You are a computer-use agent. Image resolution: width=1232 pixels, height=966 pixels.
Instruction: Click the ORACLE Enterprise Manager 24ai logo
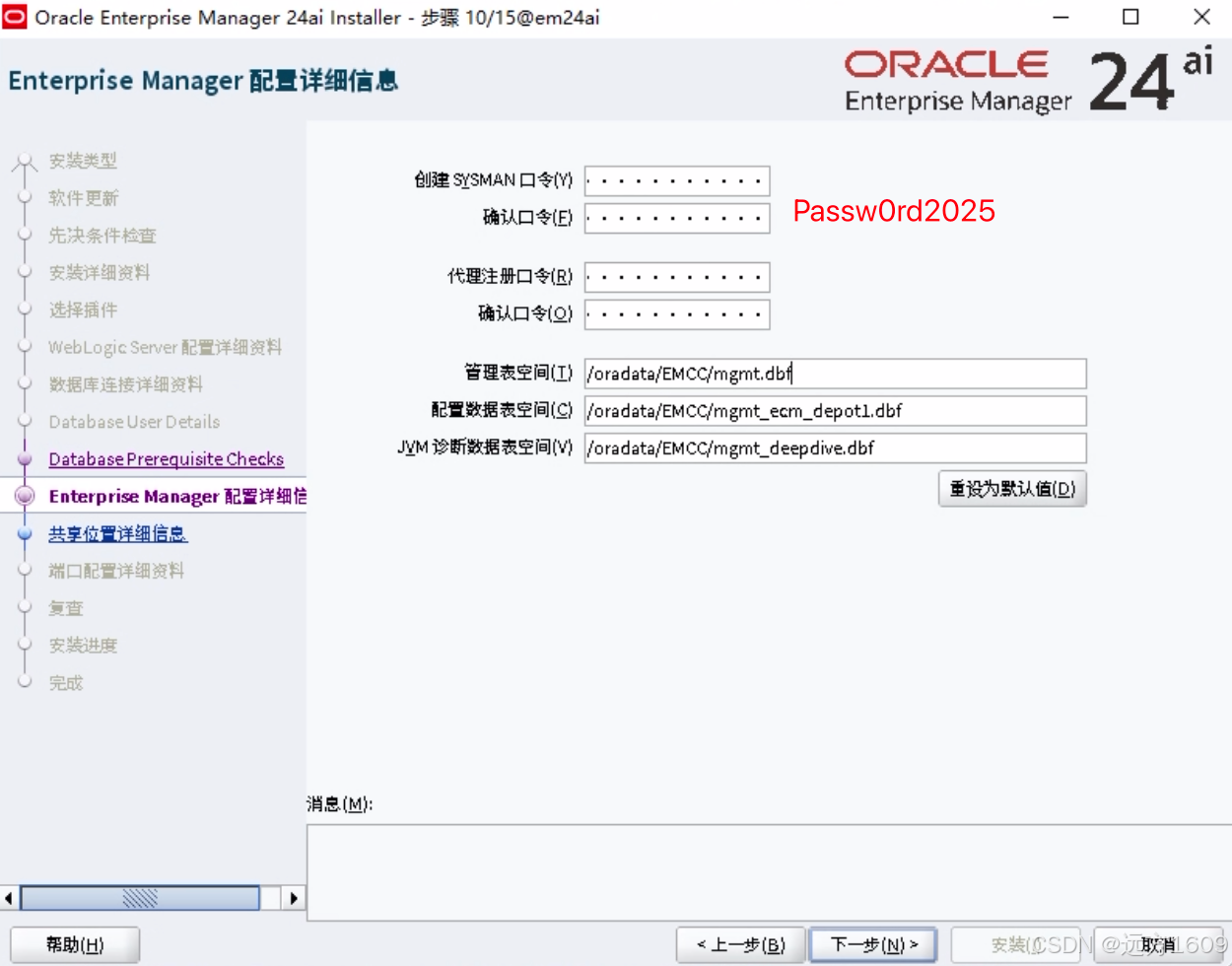click(1005, 79)
